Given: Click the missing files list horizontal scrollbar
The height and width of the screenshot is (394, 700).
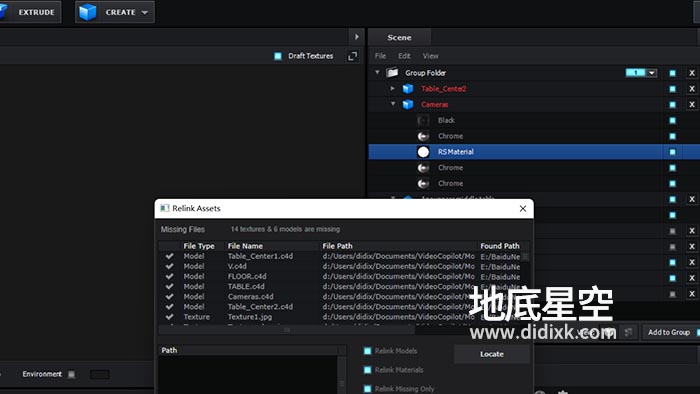Looking at the screenshot, I should [287, 330].
